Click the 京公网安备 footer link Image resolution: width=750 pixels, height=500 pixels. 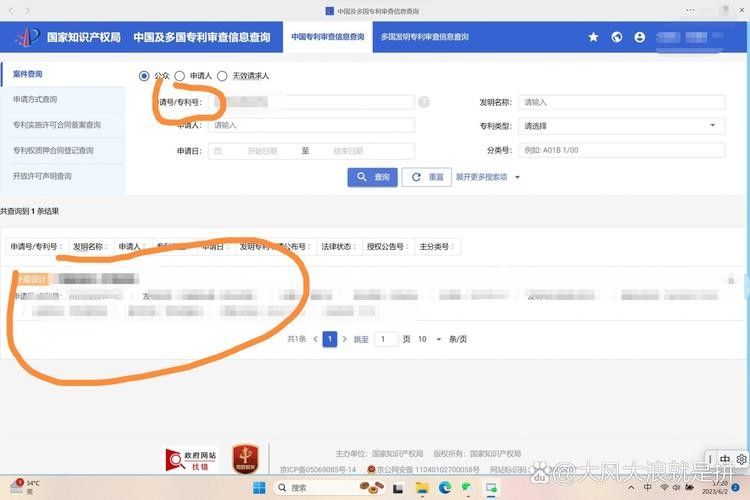tap(423, 470)
